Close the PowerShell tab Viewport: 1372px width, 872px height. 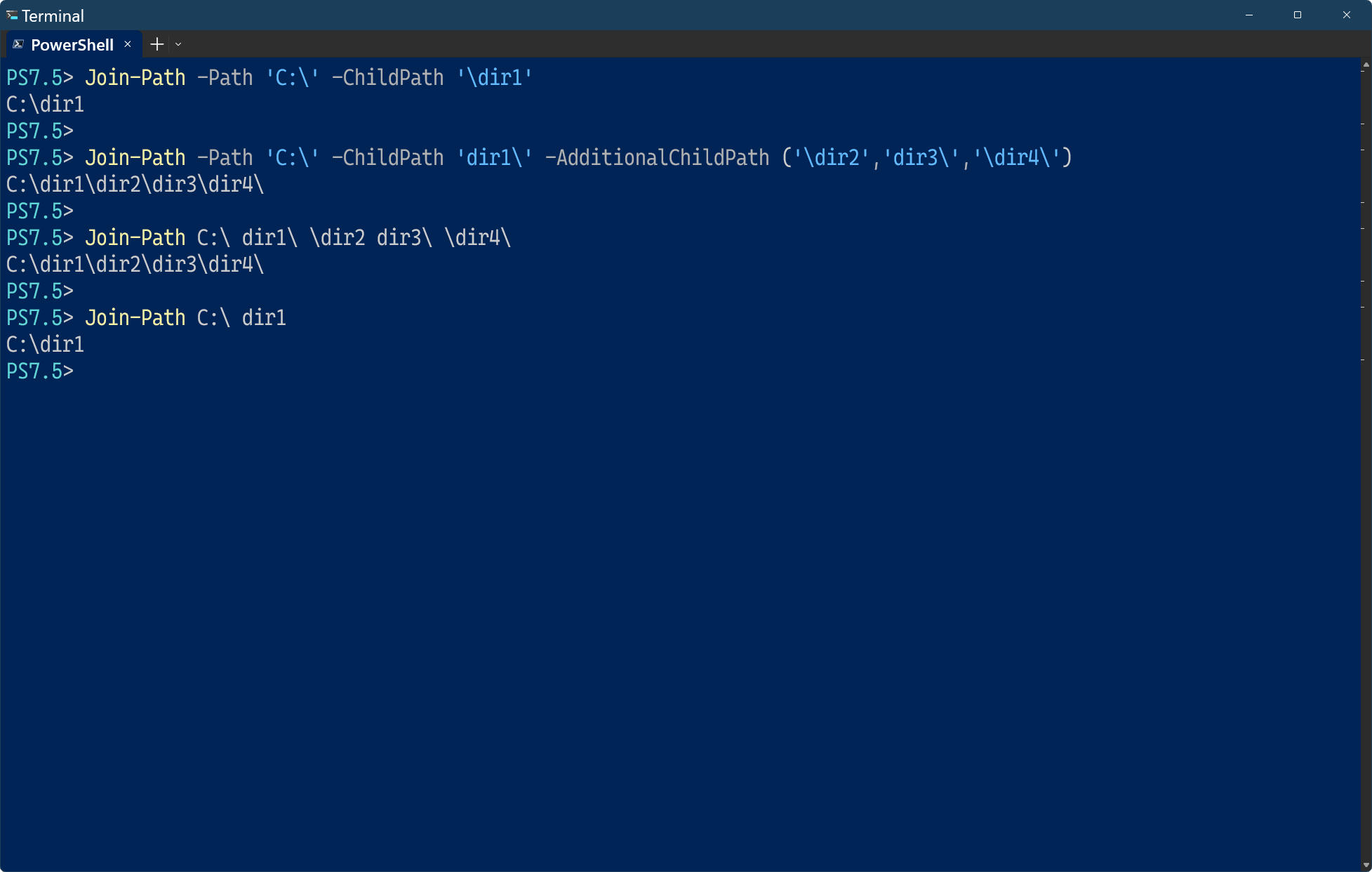[x=128, y=44]
